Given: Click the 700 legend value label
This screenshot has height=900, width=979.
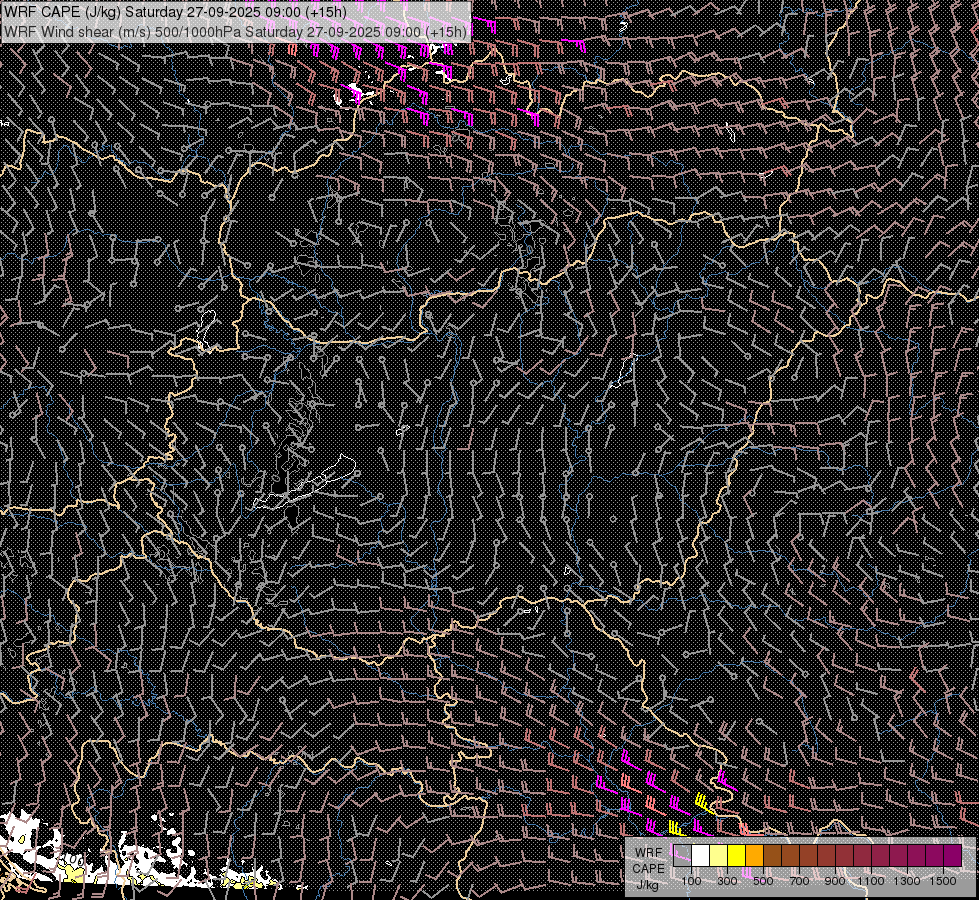Looking at the screenshot, I should pyautogui.click(x=799, y=881).
